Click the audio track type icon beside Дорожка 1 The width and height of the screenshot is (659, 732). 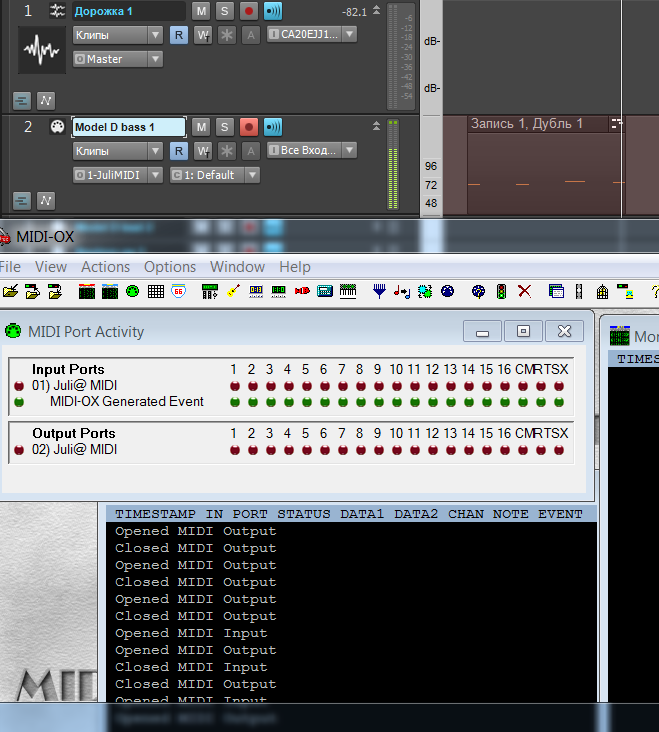point(57,11)
